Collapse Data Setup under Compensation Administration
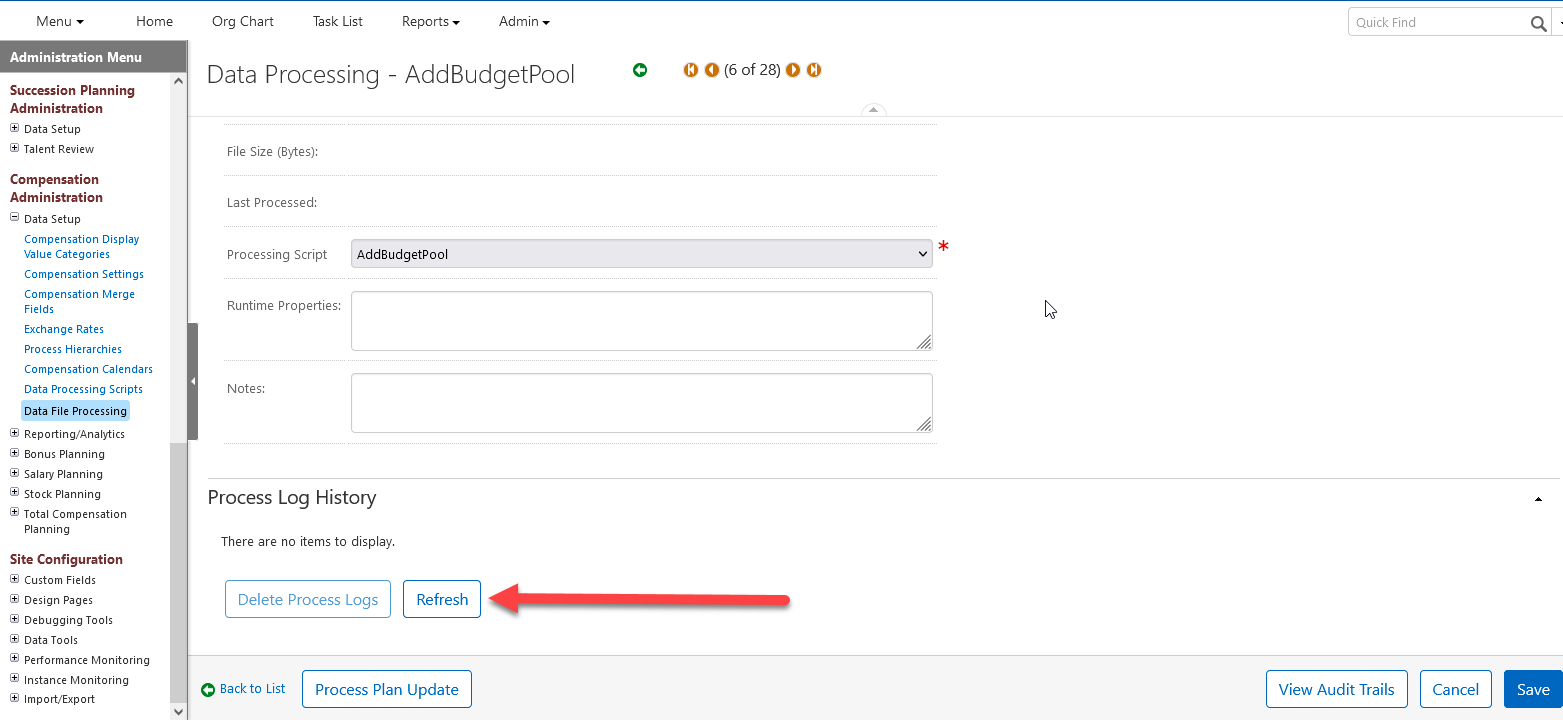 tap(14, 218)
